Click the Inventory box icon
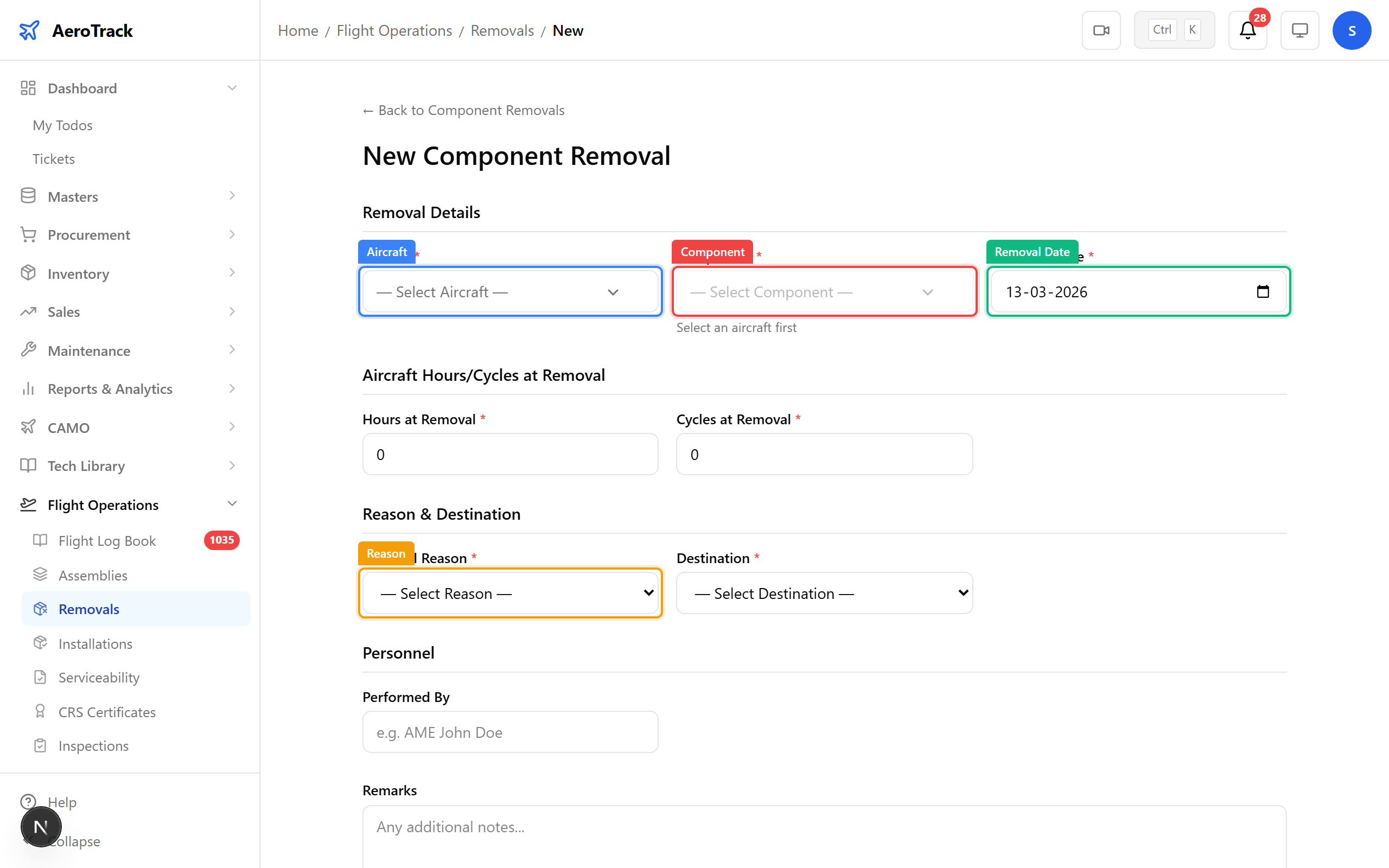 (29, 273)
